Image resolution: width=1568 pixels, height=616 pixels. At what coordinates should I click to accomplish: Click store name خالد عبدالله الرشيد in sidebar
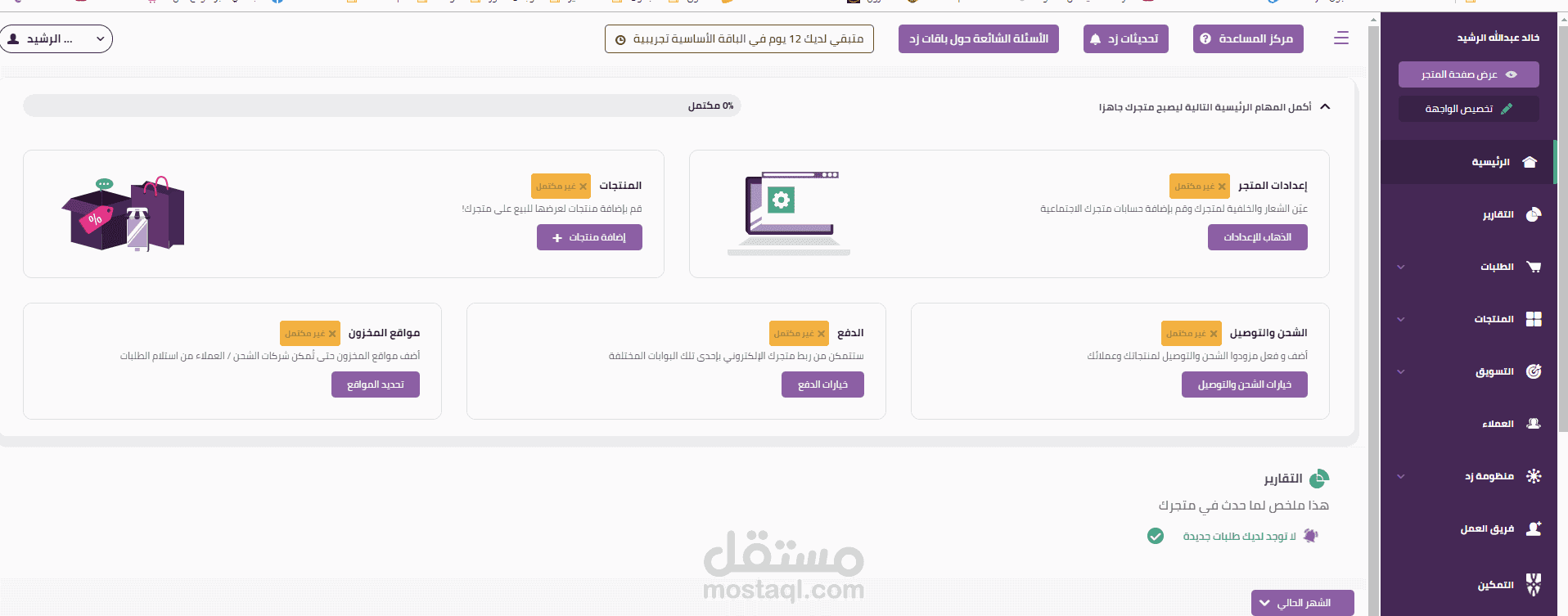point(1498,38)
